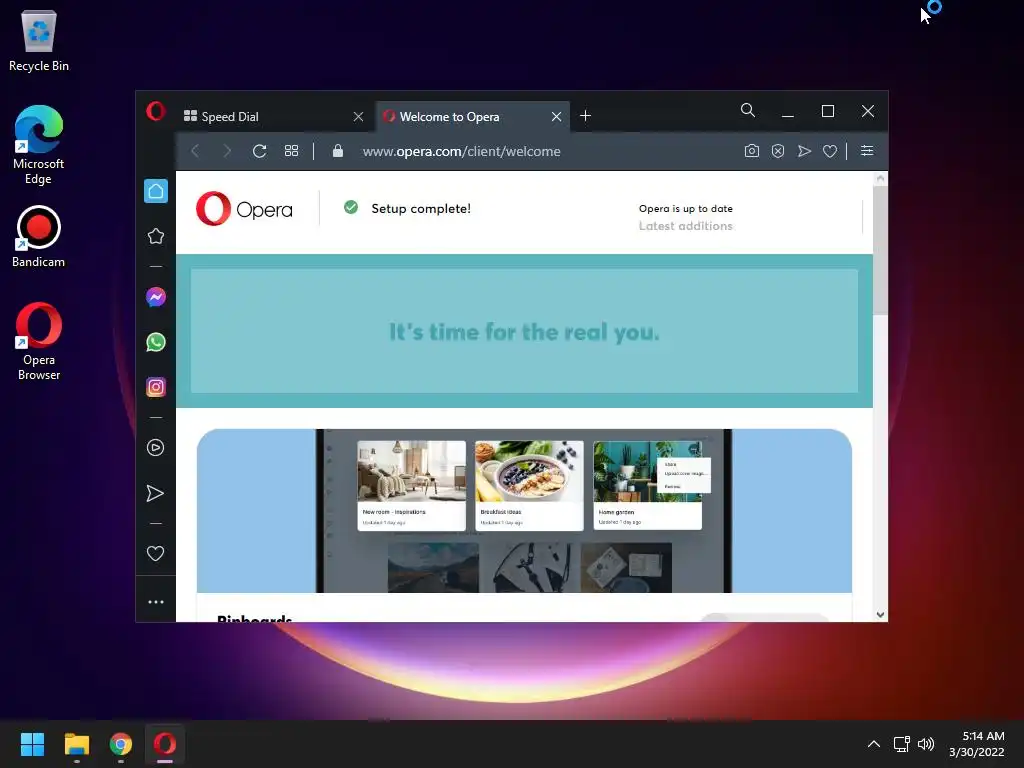Select the "Setup complete!" text
The image size is (1024, 768).
pyautogui.click(x=421, y=208)
